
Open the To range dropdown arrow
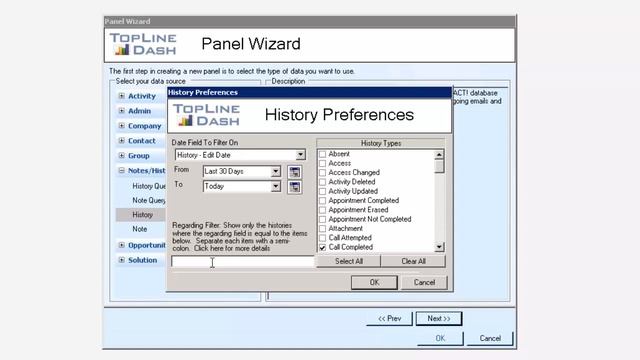276,187
